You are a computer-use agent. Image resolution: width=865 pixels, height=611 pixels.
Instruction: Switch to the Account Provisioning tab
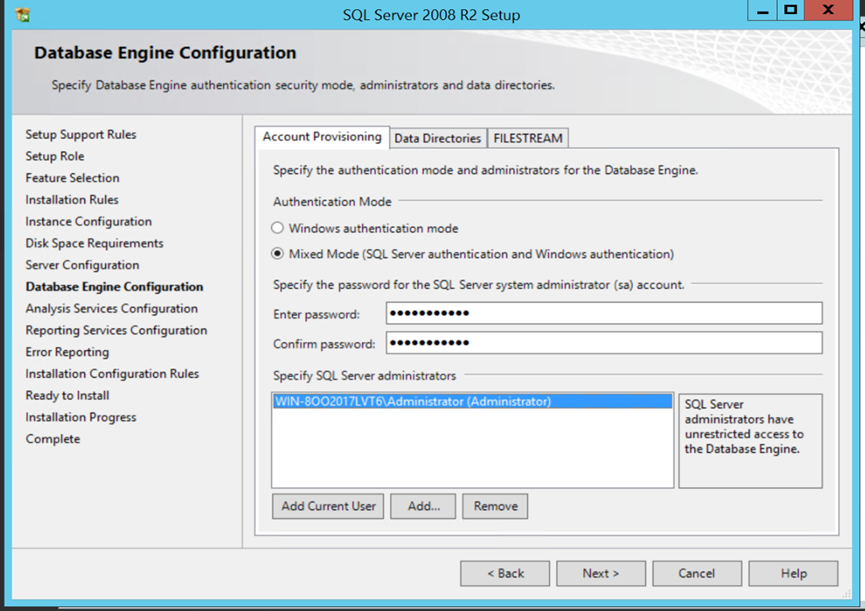(322, 137)
